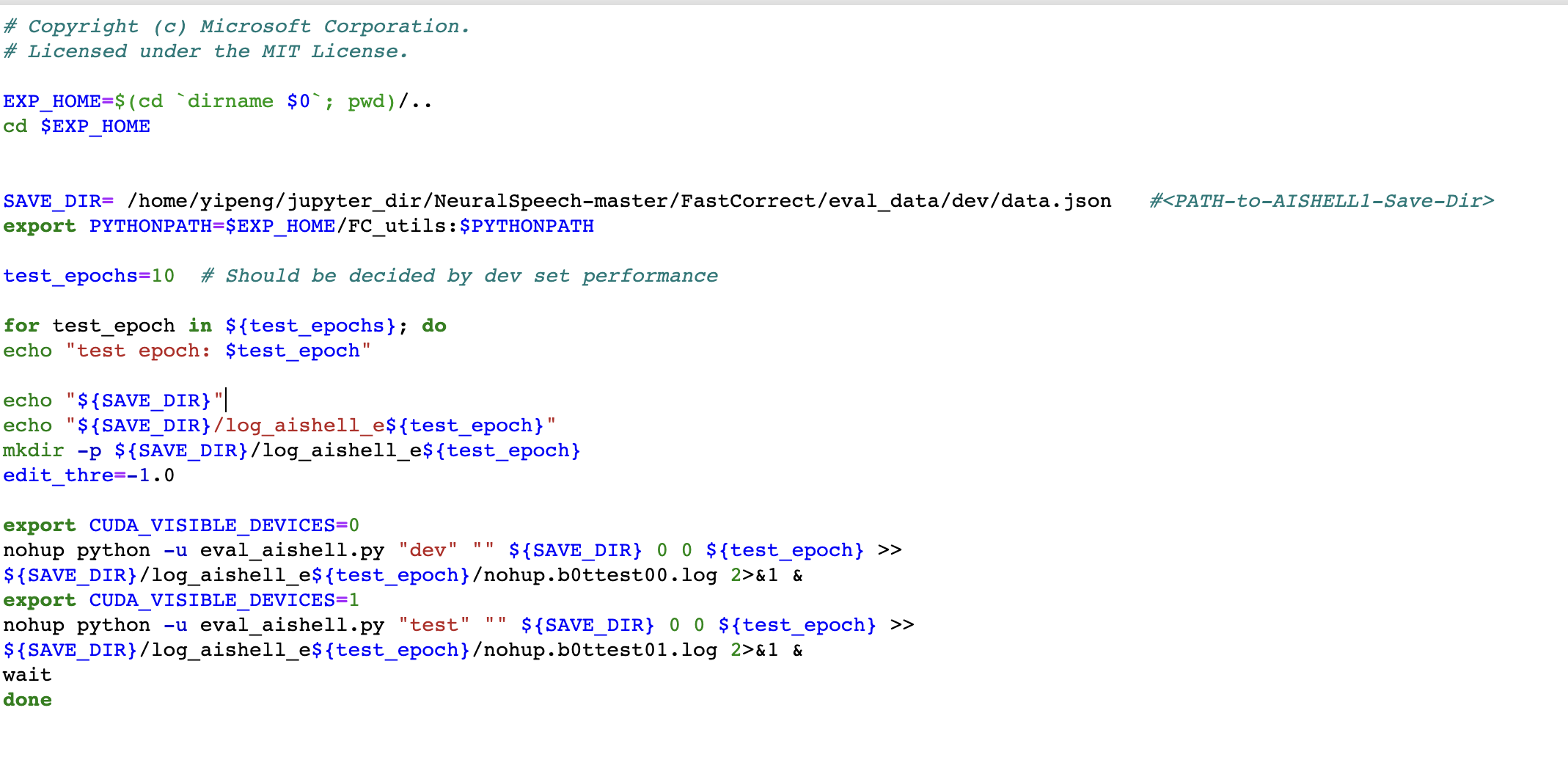Click the echo line containing /log_aishell_e${test_epoch}
Screen dimensions: 1568x760
click(279, 425)
